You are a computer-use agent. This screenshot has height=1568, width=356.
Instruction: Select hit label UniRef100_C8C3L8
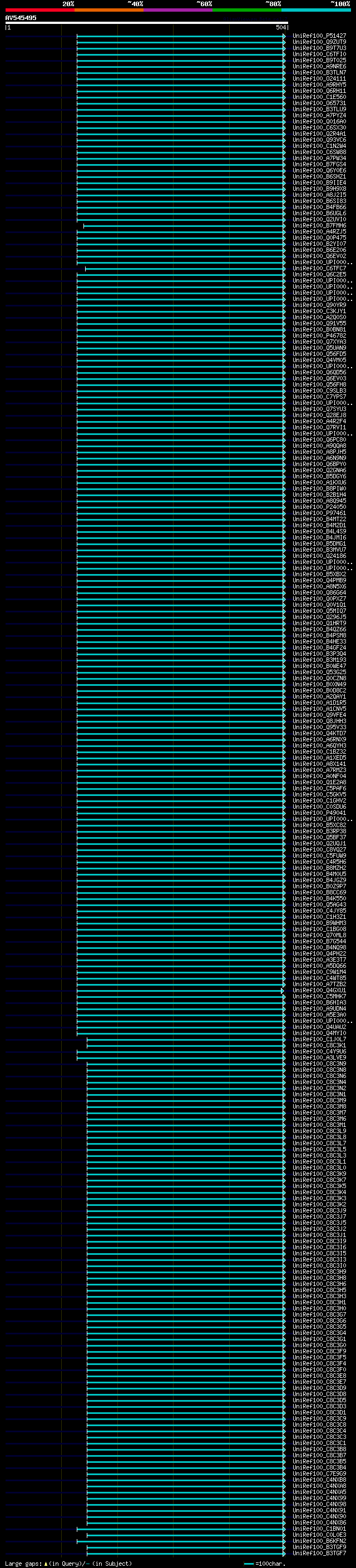coord(319,1137)
